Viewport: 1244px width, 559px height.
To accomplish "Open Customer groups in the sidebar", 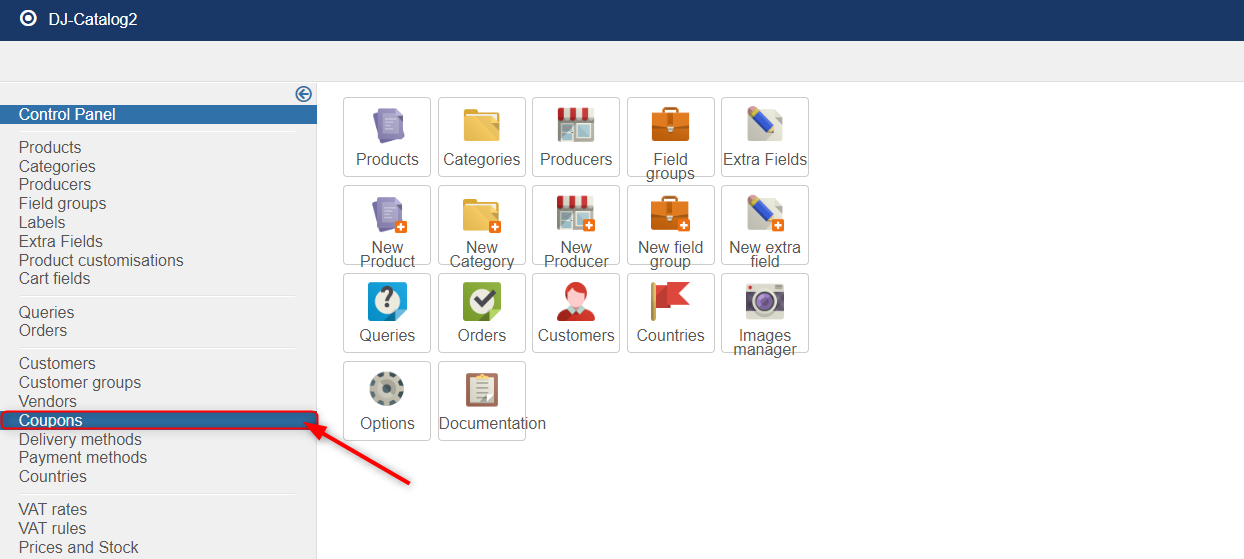I will tap(80, 382).
